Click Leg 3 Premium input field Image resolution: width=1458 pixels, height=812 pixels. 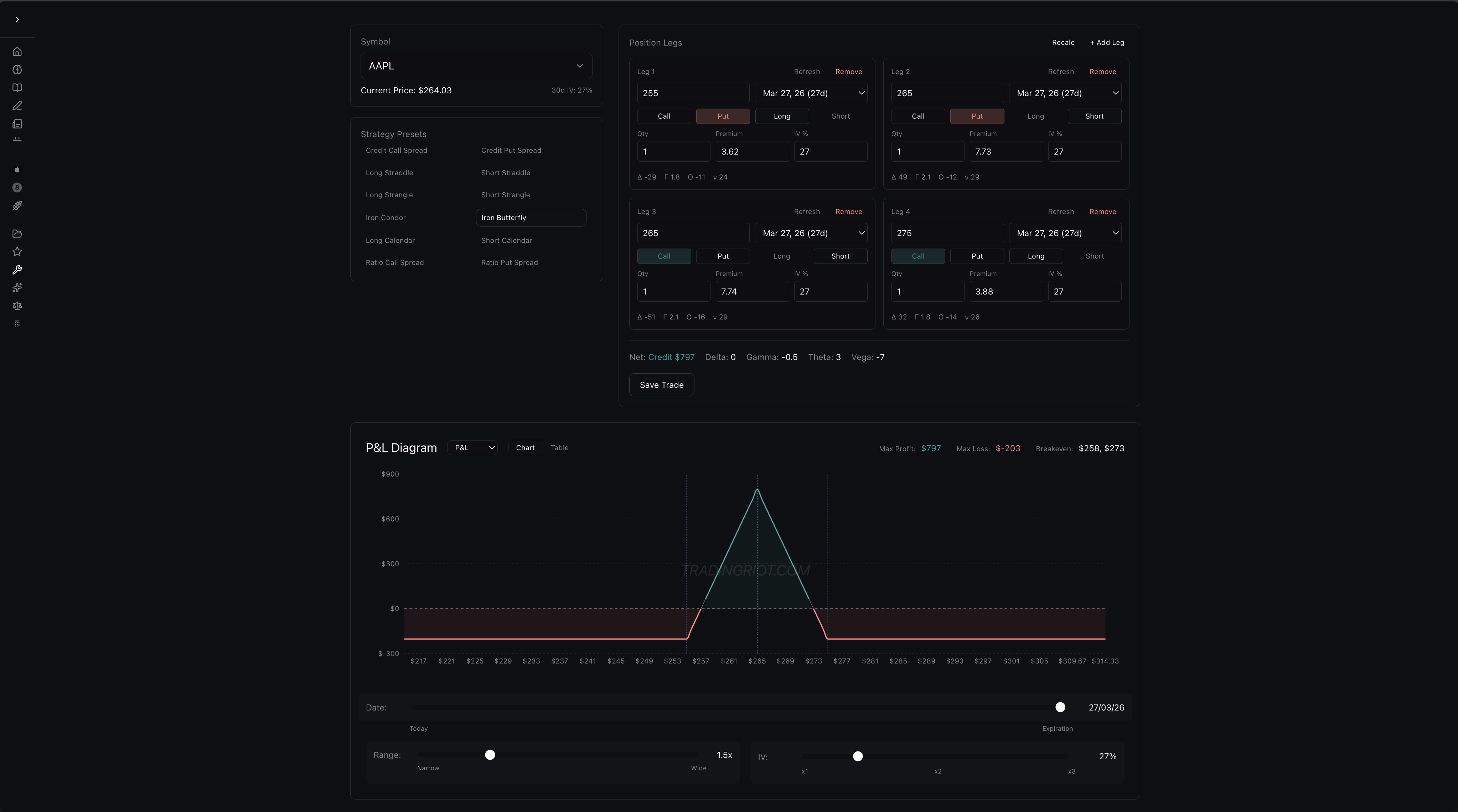pos(752,291)
